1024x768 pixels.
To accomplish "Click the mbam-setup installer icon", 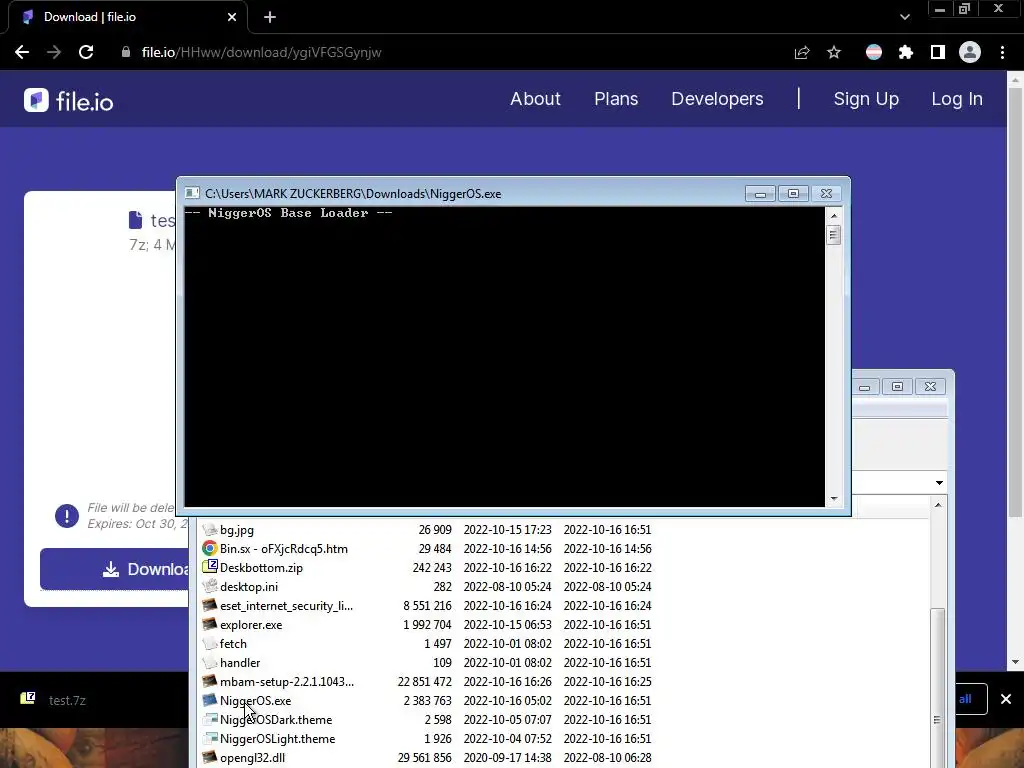I will pos(210,681).
